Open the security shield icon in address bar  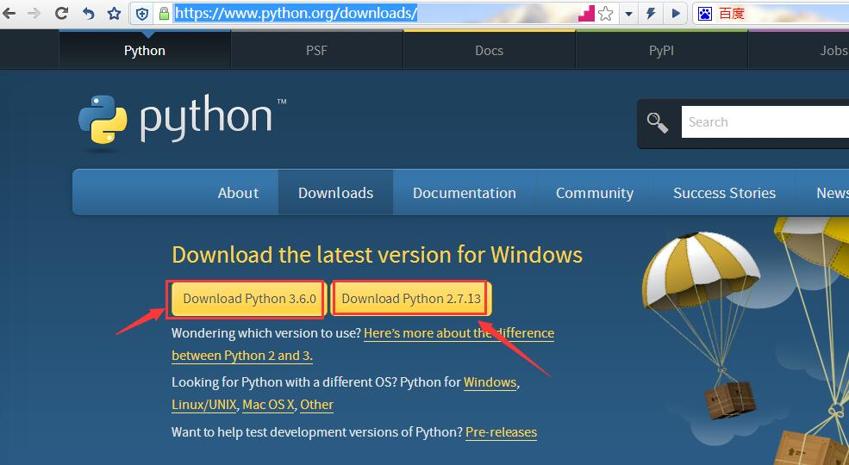[x=142, y=14]
